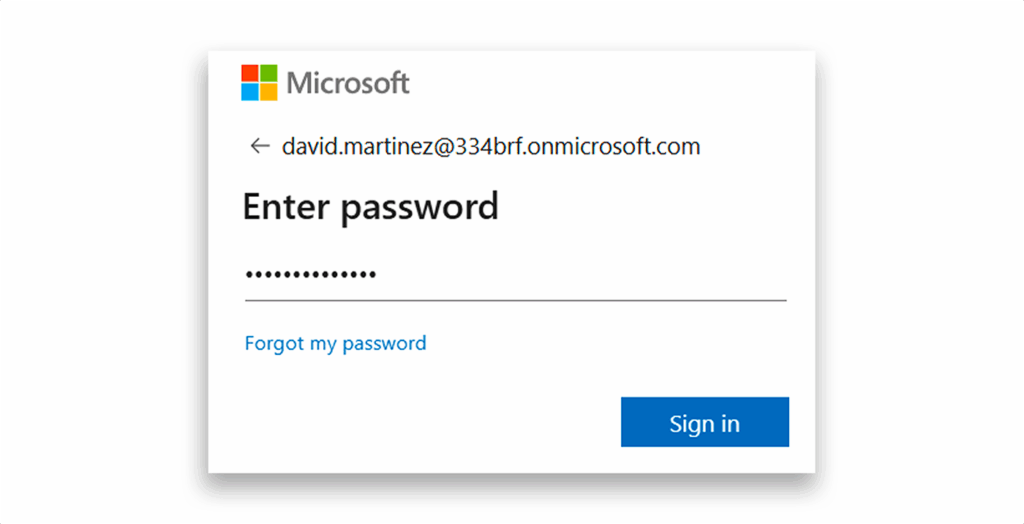Click the back arrow beside the email
Viewport: 1024px width, 524px height.
[260, 146]
